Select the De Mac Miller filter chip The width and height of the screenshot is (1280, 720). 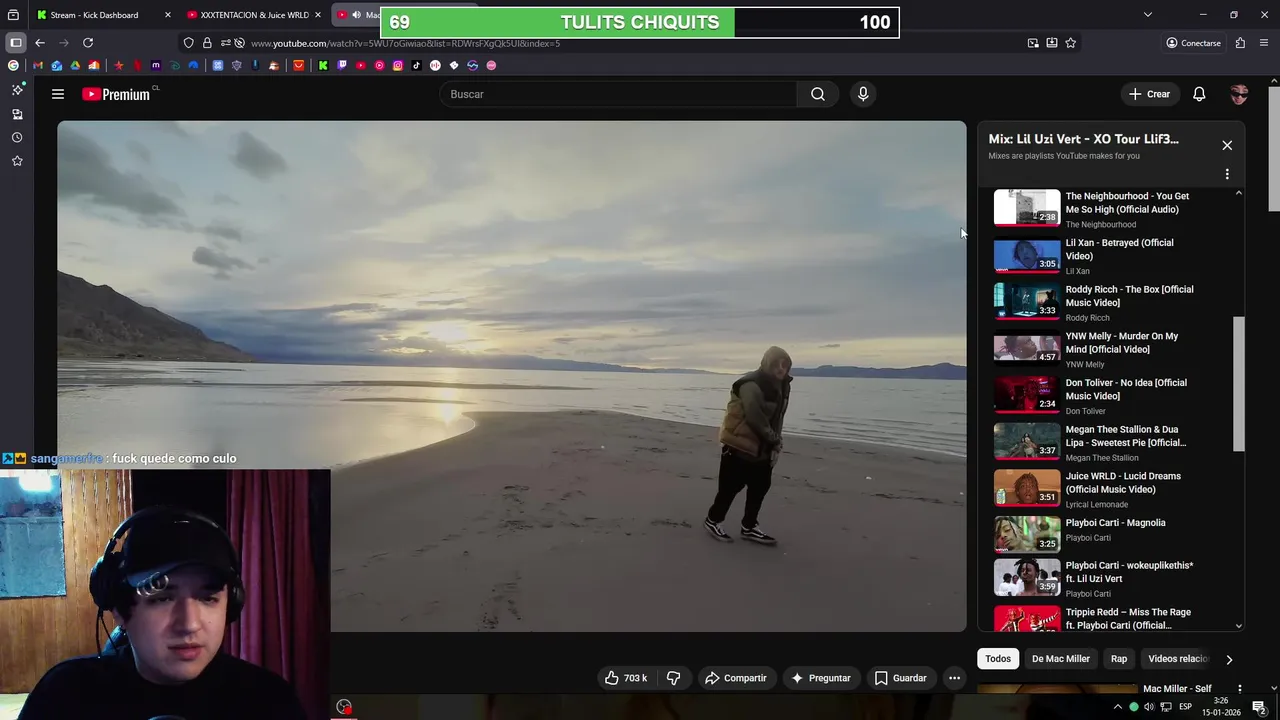[x=1060, y=659]
